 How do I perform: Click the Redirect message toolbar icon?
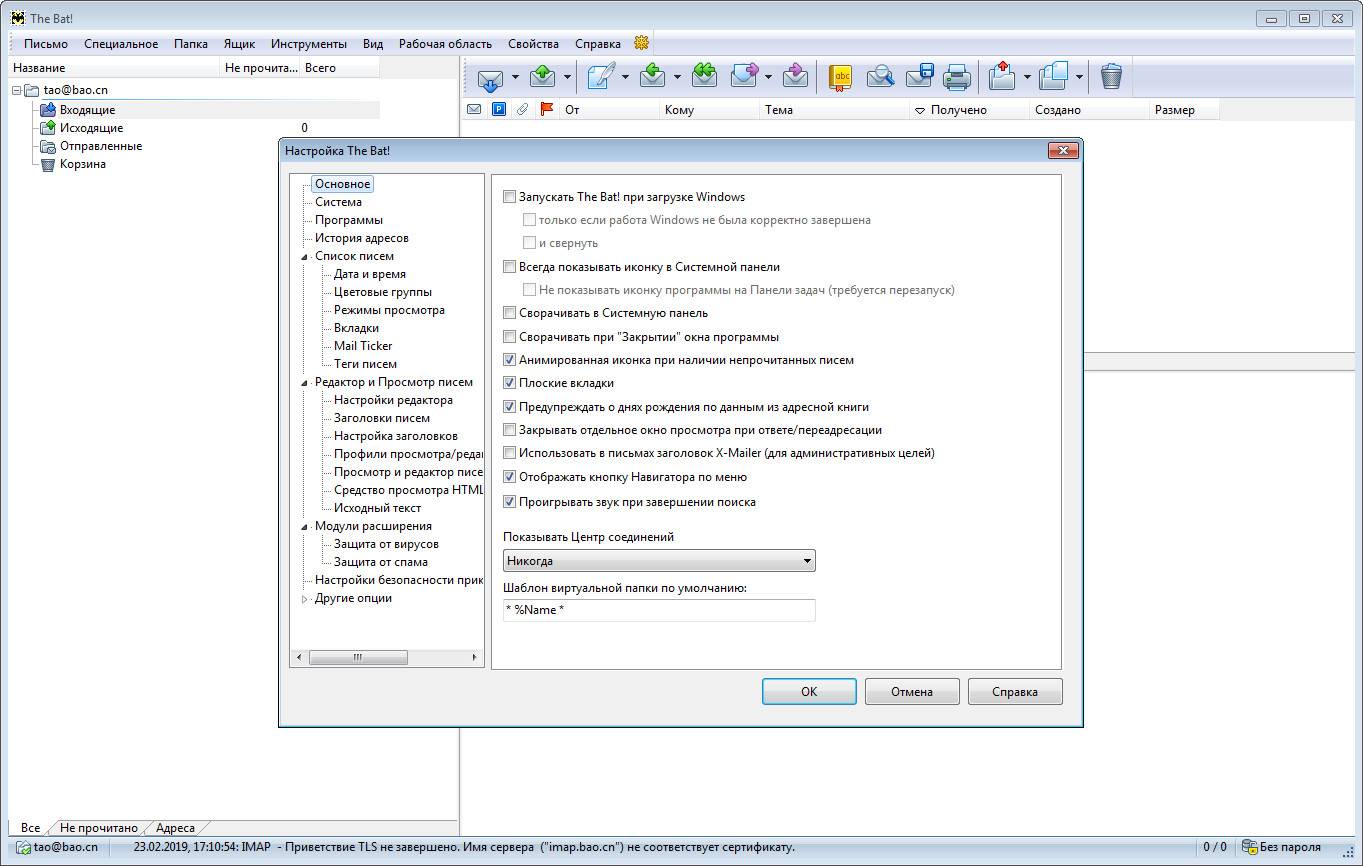(x=794, y=76)
